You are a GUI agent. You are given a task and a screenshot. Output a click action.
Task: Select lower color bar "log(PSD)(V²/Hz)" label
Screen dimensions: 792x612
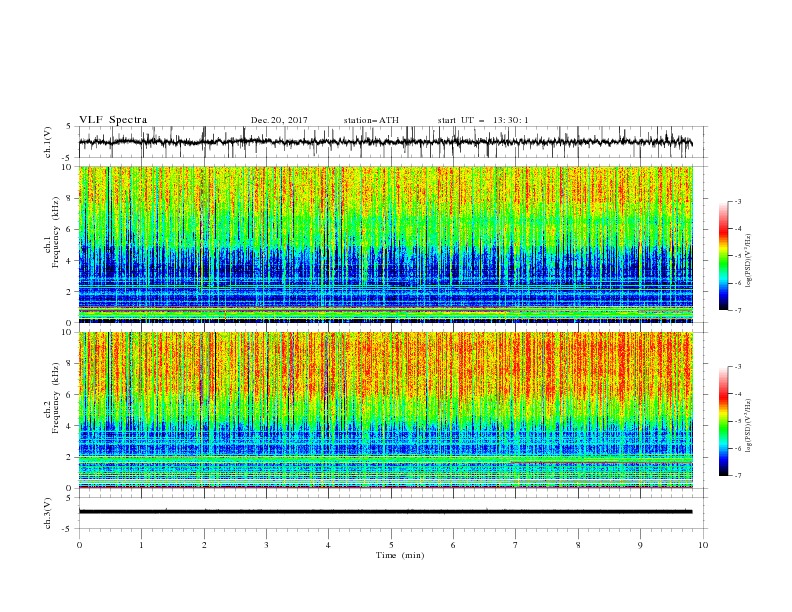pos(748,425)
